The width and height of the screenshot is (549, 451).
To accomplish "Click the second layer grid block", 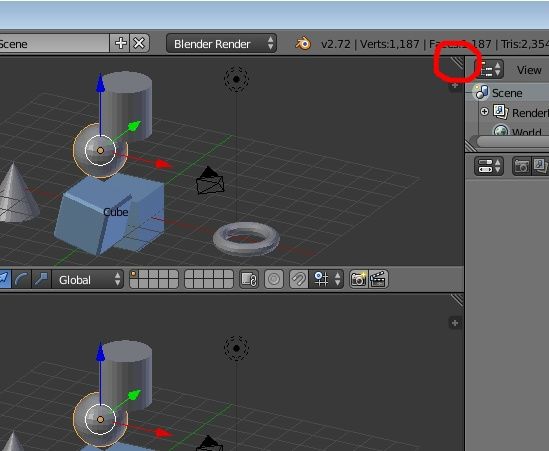I will click(209, 279).
